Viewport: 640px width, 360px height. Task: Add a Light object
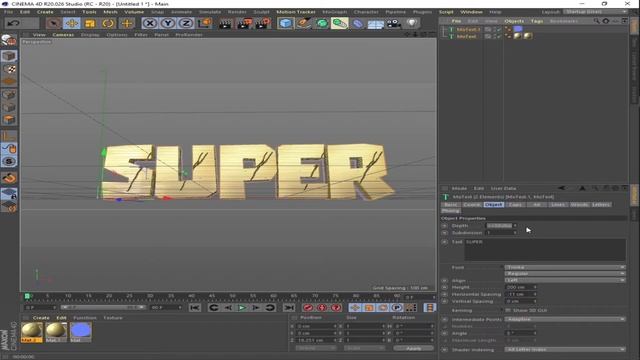(x=412, y=23)
